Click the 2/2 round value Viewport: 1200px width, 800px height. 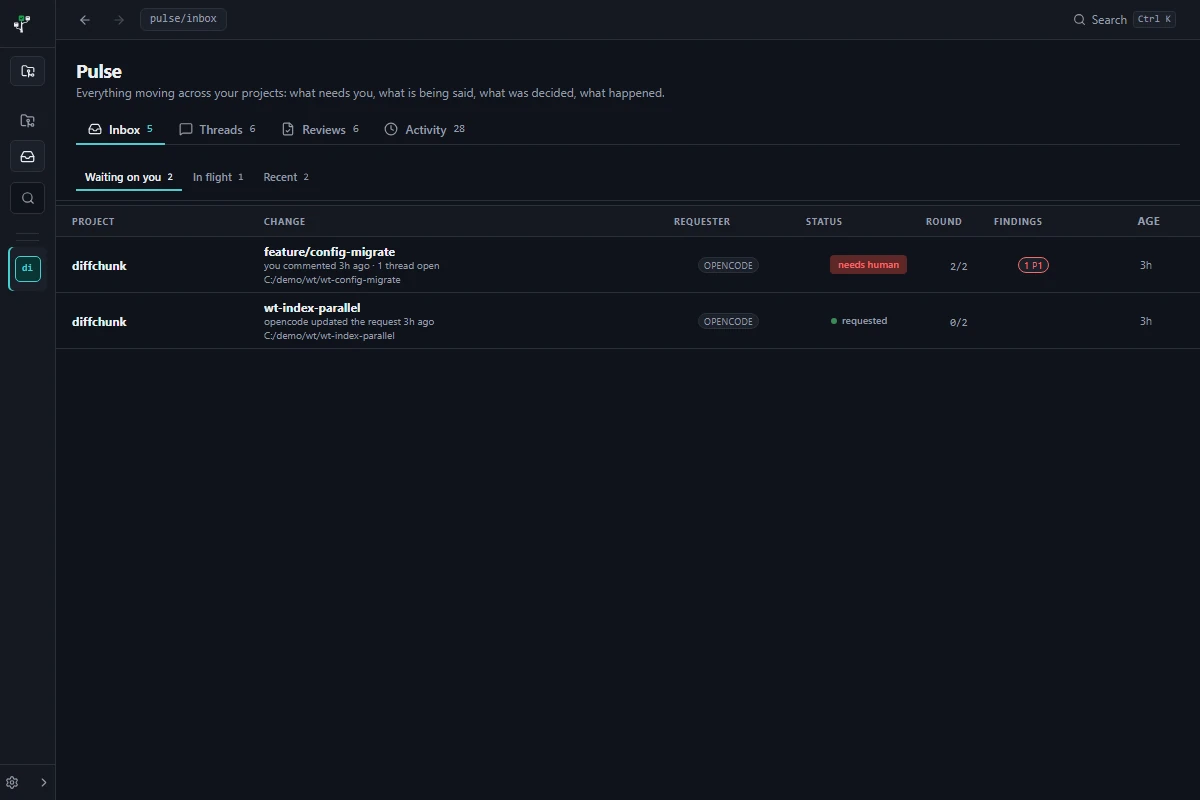[x=959, y=266]
